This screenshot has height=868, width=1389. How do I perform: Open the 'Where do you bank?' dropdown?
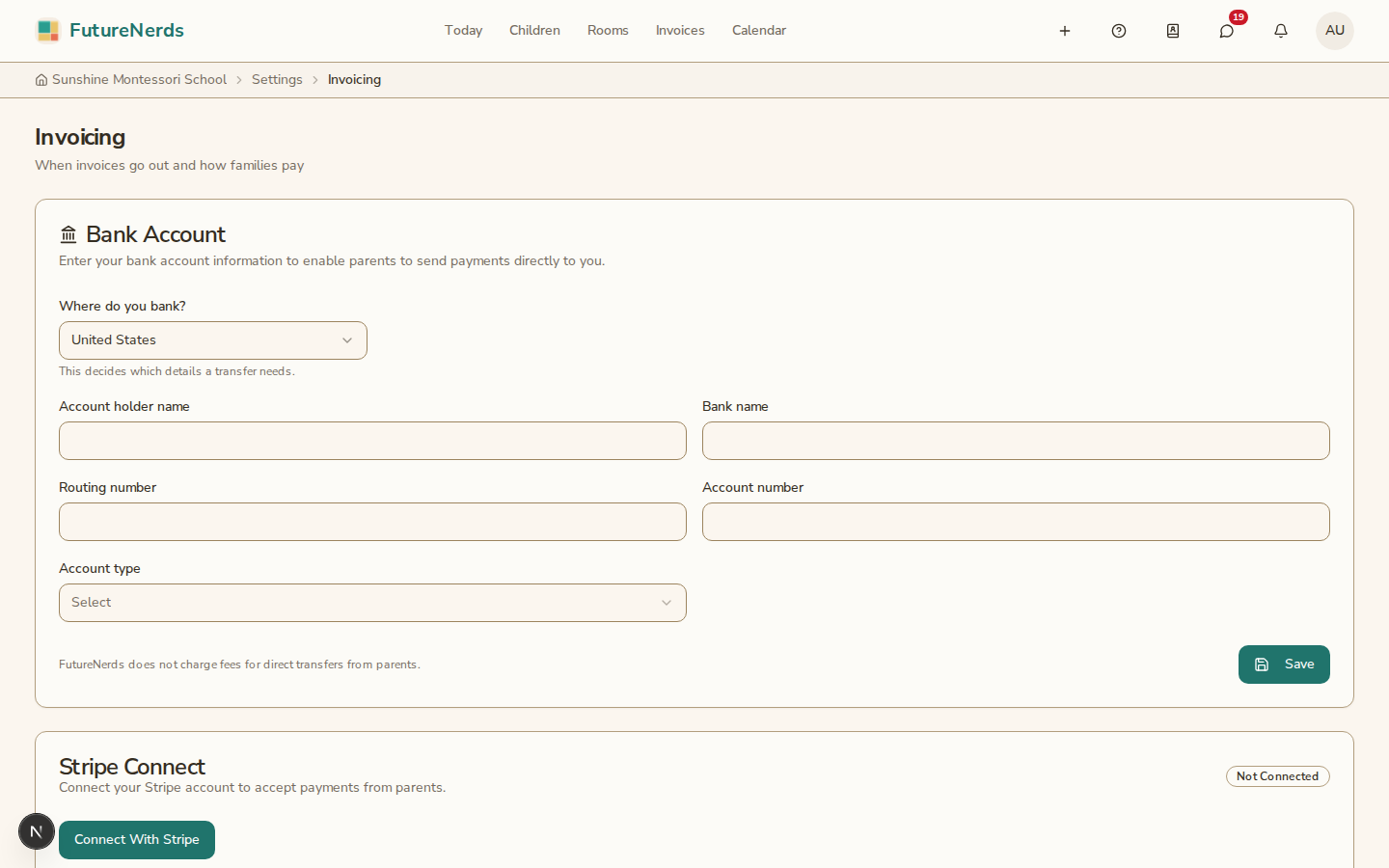coord(213,340)
